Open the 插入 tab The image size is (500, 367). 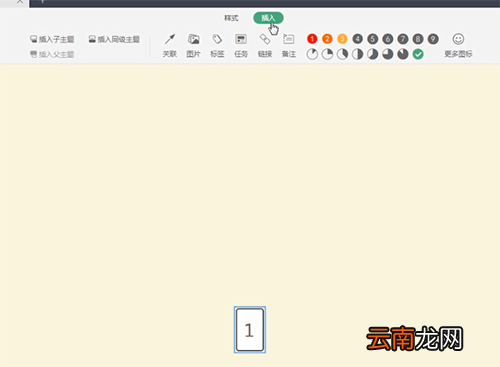tap(268, 18)
